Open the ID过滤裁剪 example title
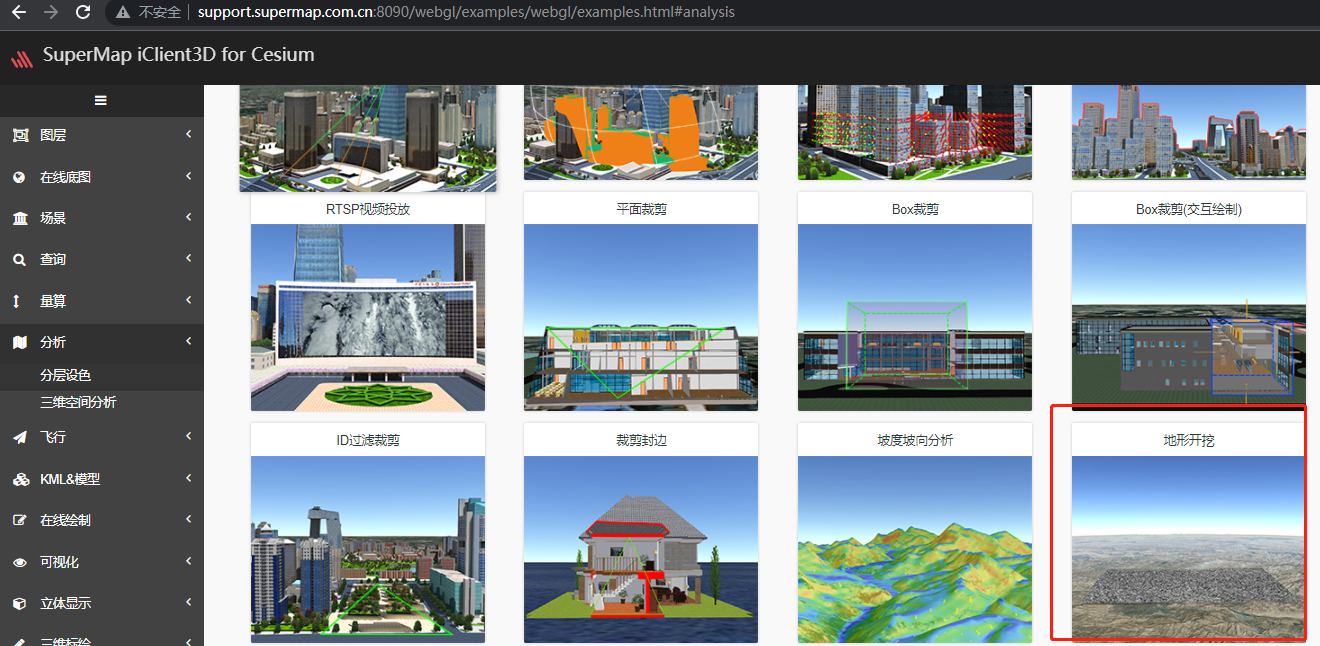This screenshot has height=646, width=1320. (368, 440)
